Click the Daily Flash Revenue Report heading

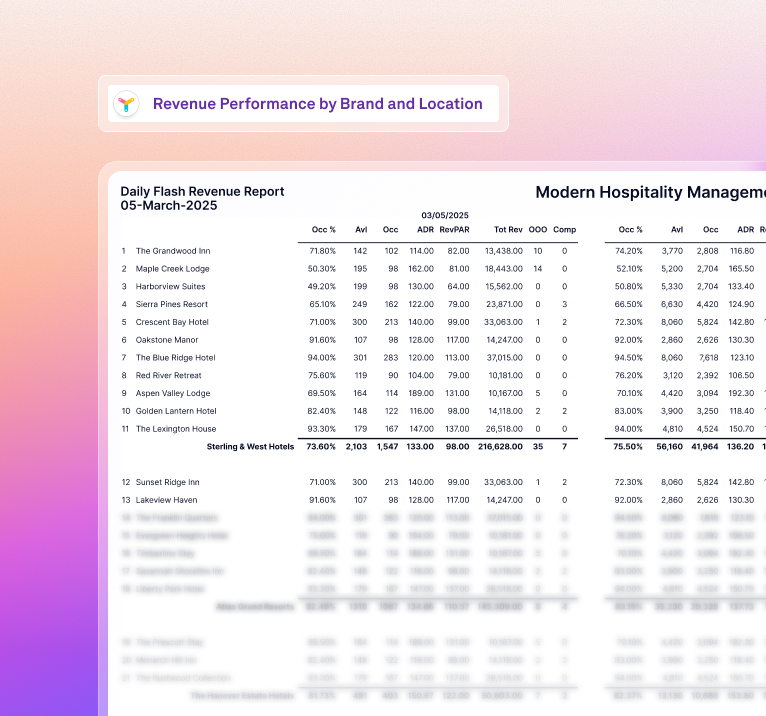click(x=202, y=192)
